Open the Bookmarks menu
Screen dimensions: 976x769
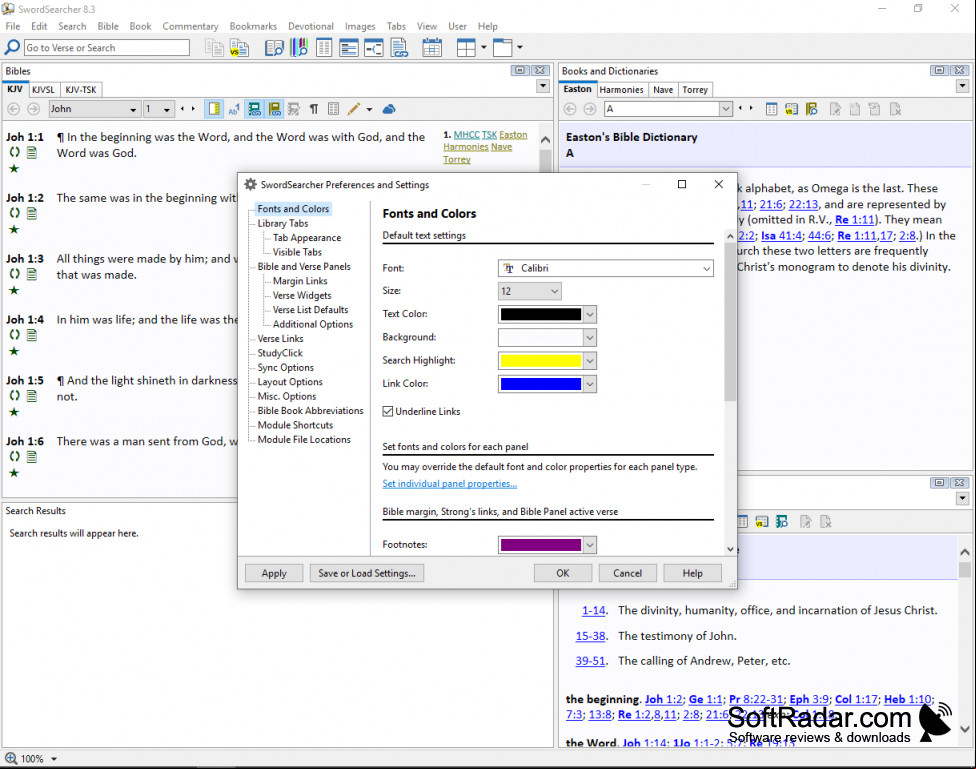coord(253,26)
